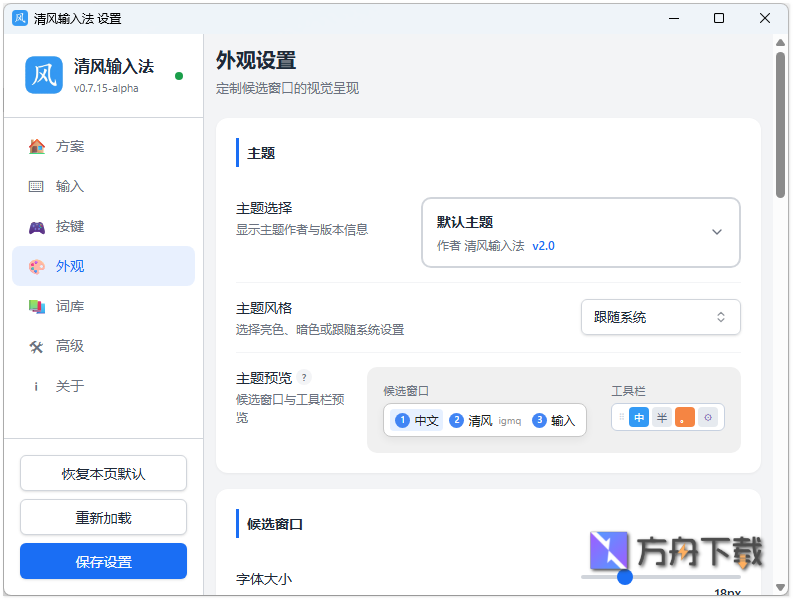
Task: Select the 外观 sidebar item
Action: point(103,266)
